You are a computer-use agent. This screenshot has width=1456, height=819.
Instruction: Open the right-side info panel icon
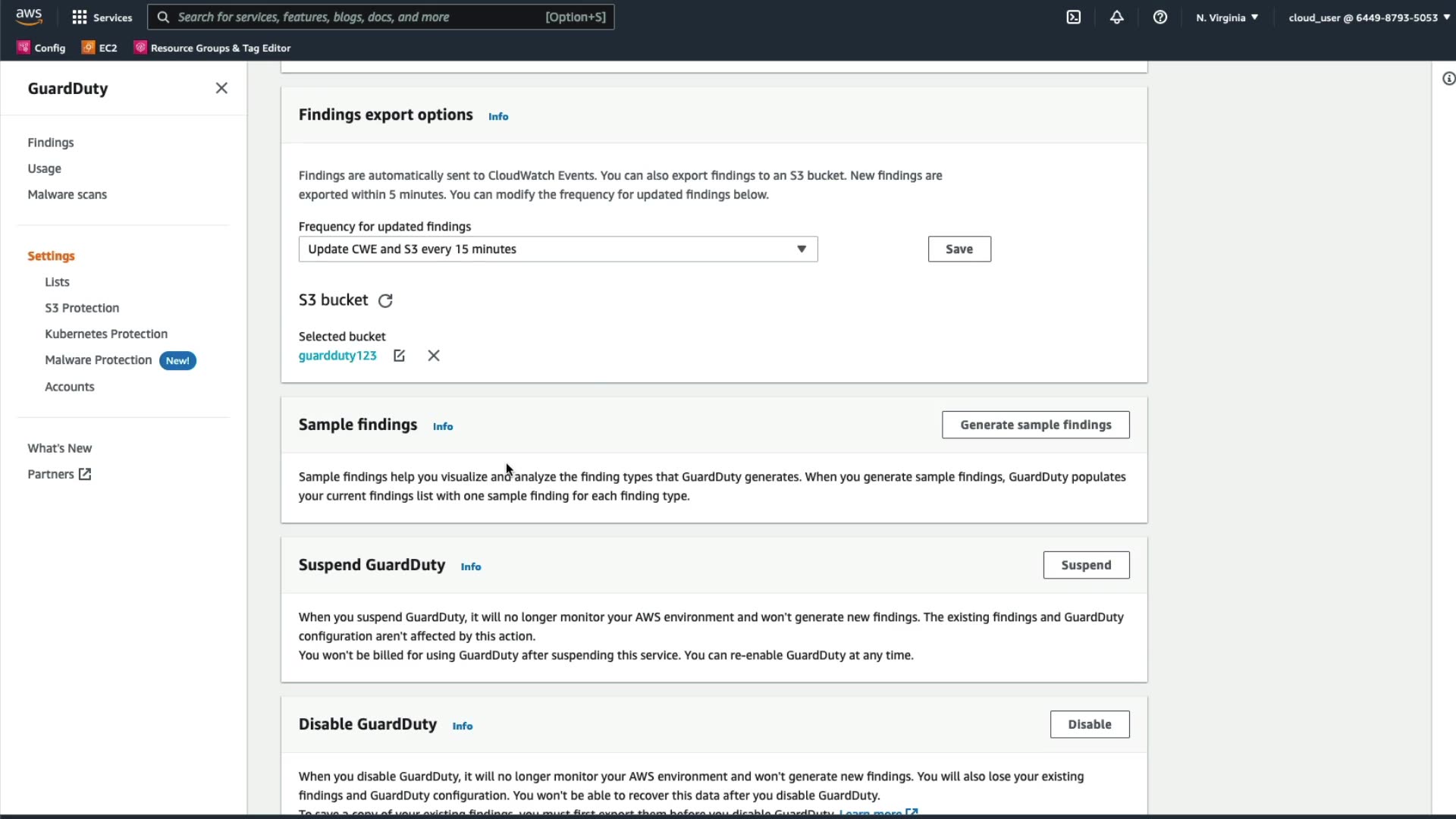coord(1448,79)
